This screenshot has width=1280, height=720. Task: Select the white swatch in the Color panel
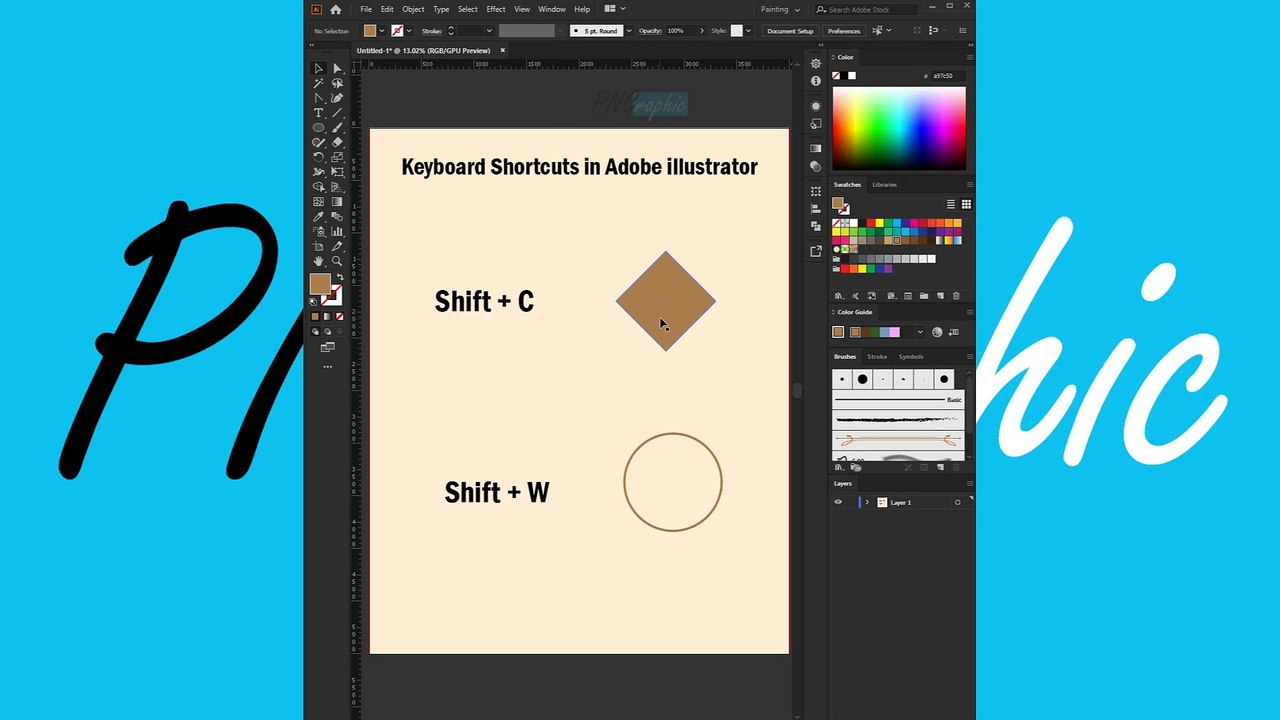click(x=852, y=76)
